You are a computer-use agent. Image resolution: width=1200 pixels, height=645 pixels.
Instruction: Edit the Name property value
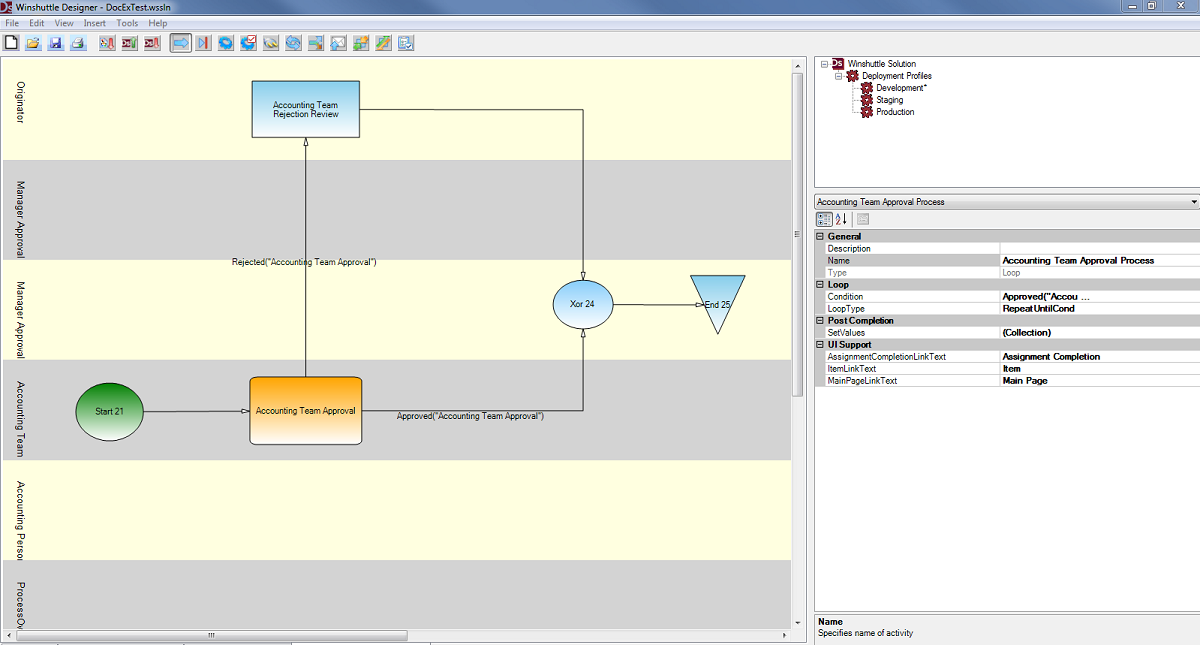1100,261
